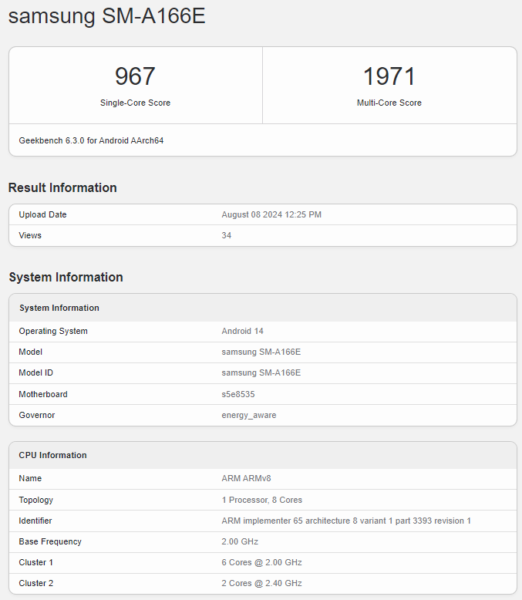Screen dimensions: 522x600
Task: Select the value 1 Processor, 8 Cores
Action: [262, 500]
